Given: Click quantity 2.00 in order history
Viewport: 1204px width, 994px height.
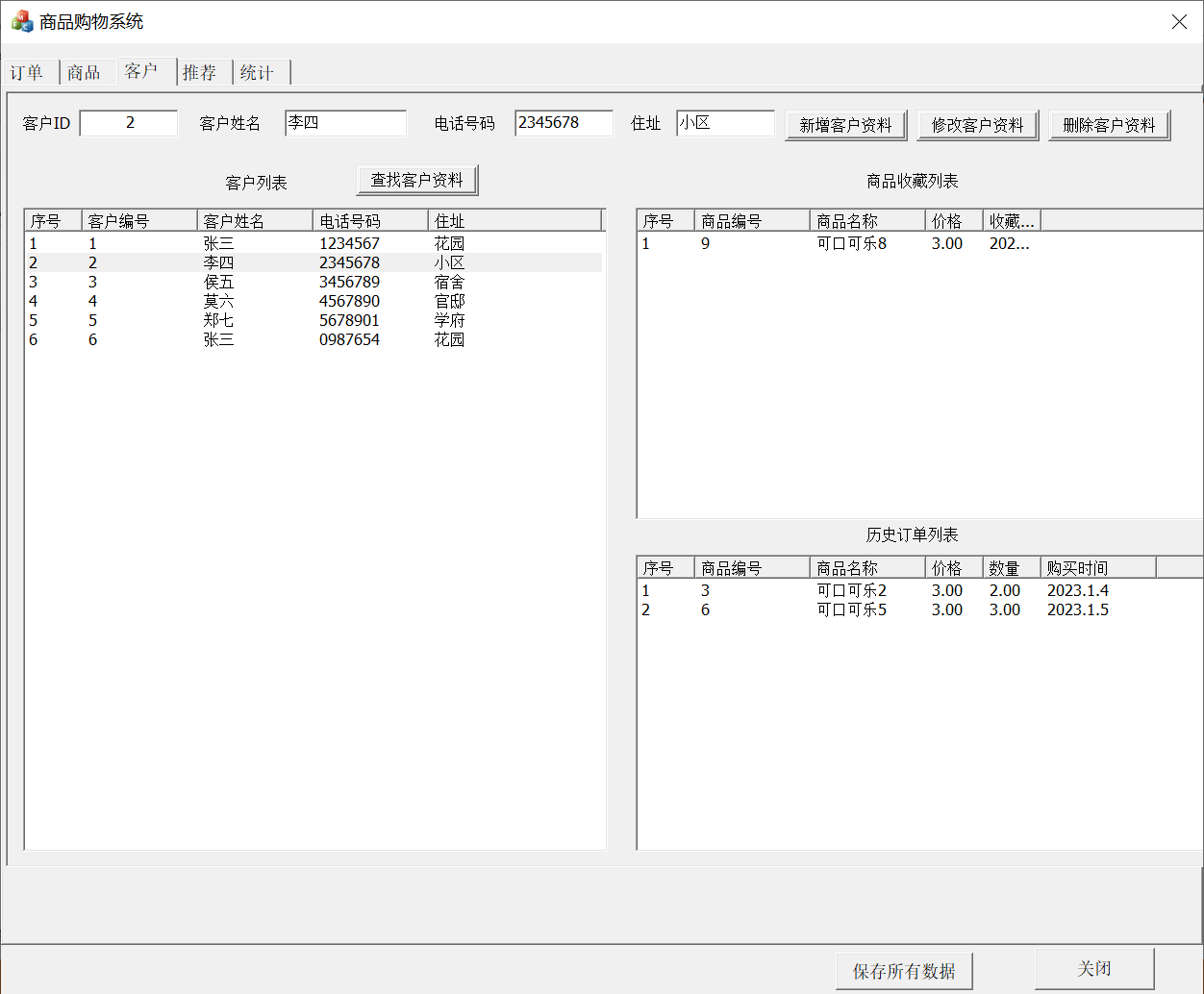Looking at the screenshot, I should click(1005, 590).
